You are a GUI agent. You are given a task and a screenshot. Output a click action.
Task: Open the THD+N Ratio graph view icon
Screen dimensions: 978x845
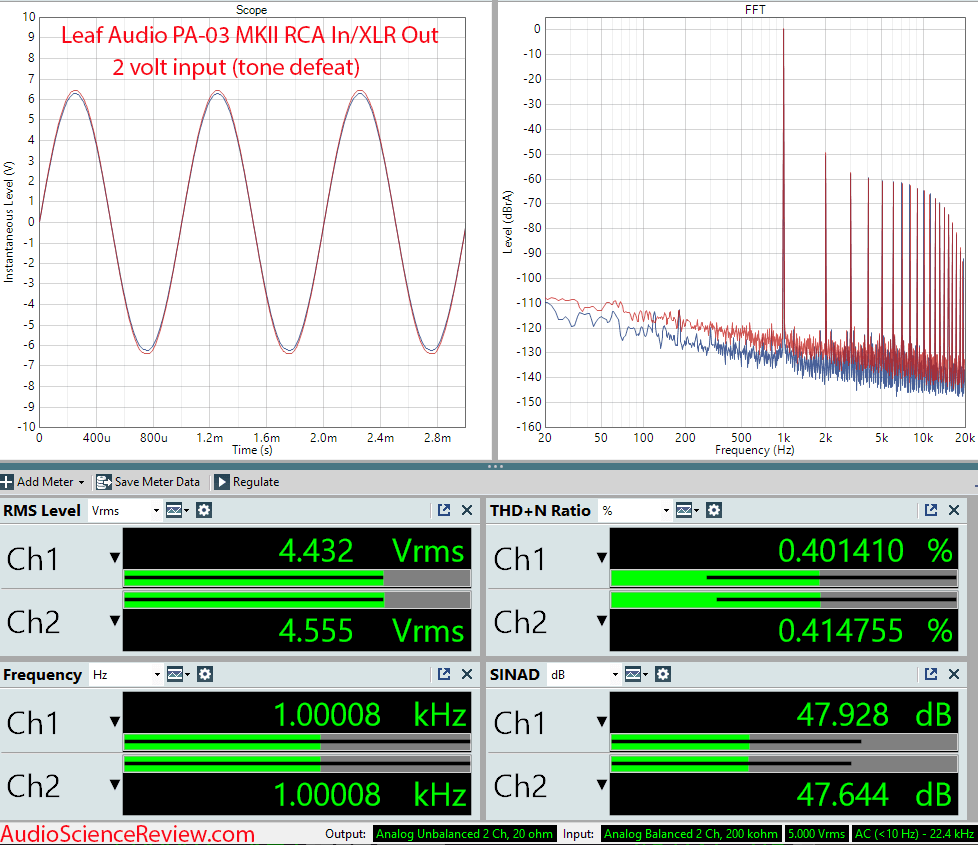pos(687,511)
